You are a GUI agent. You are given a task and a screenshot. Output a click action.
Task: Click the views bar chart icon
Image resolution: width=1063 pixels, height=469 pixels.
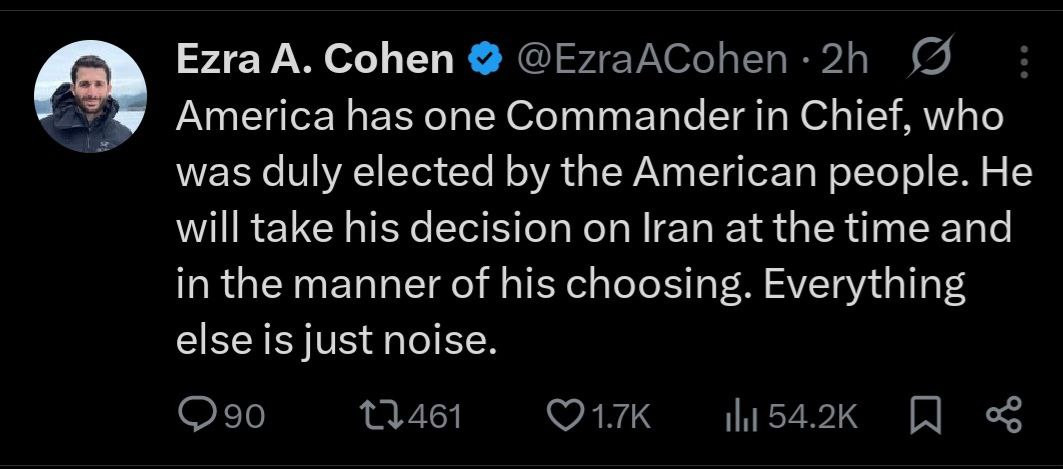tap(738, 415)
